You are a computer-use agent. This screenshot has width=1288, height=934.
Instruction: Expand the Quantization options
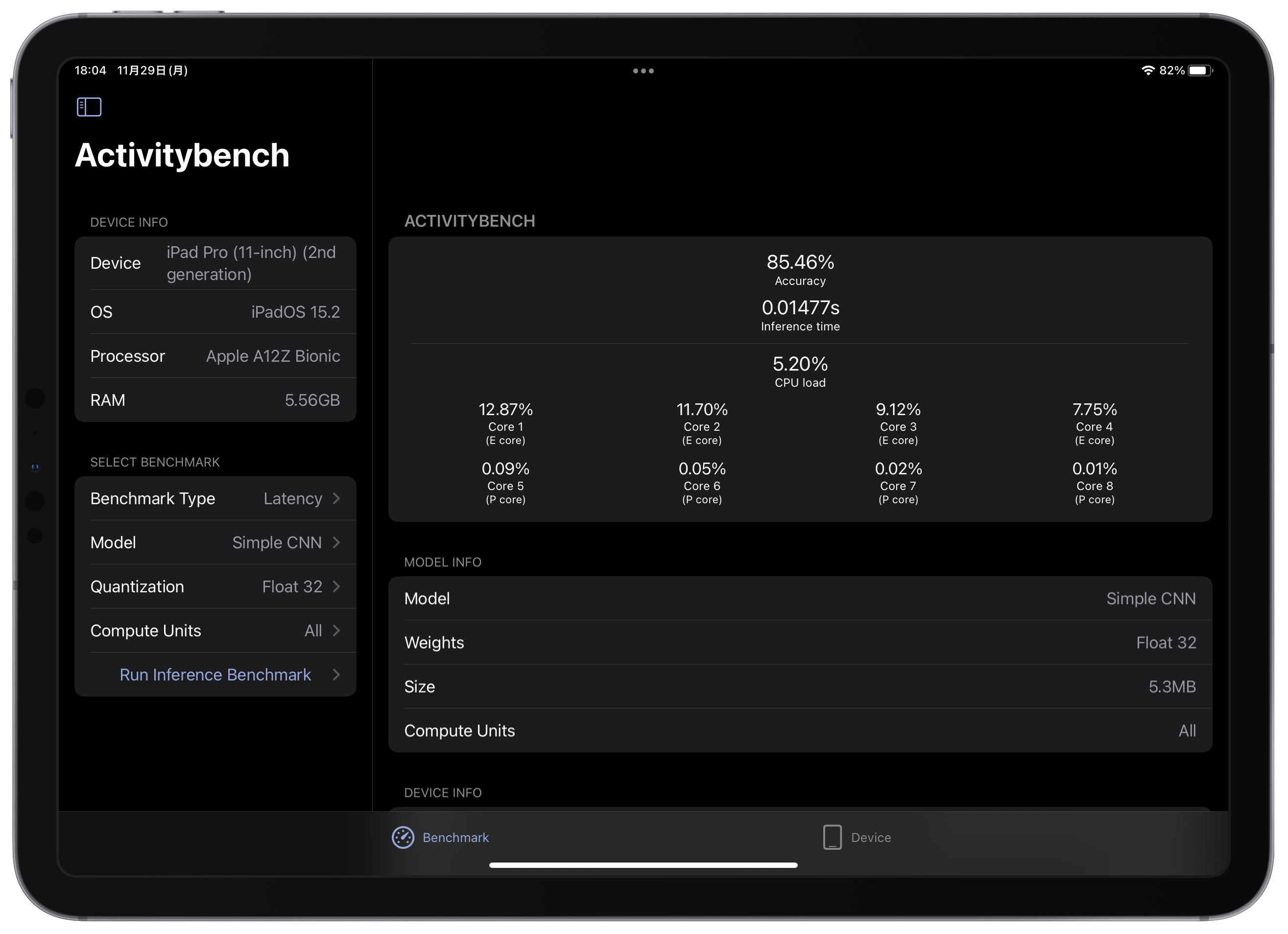tap(215, 586)
